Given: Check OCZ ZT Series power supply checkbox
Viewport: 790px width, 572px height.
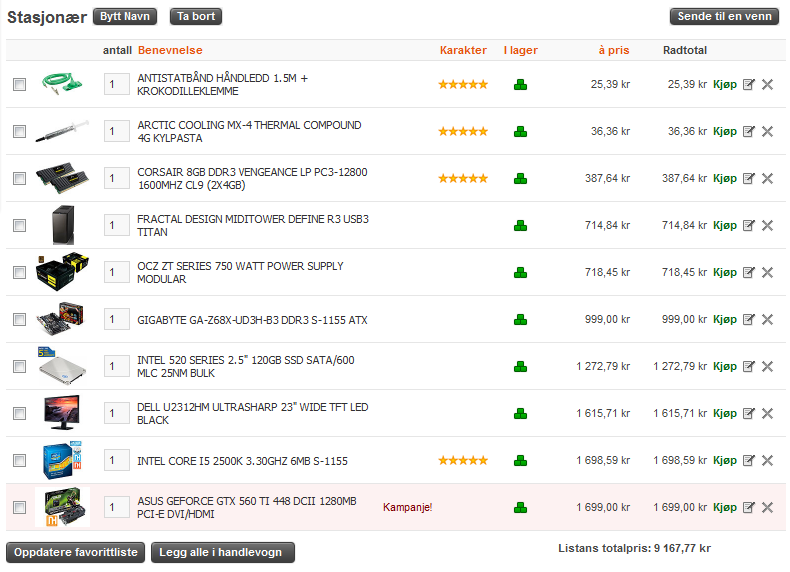Looking at the screenshot, I should [19, 272].
